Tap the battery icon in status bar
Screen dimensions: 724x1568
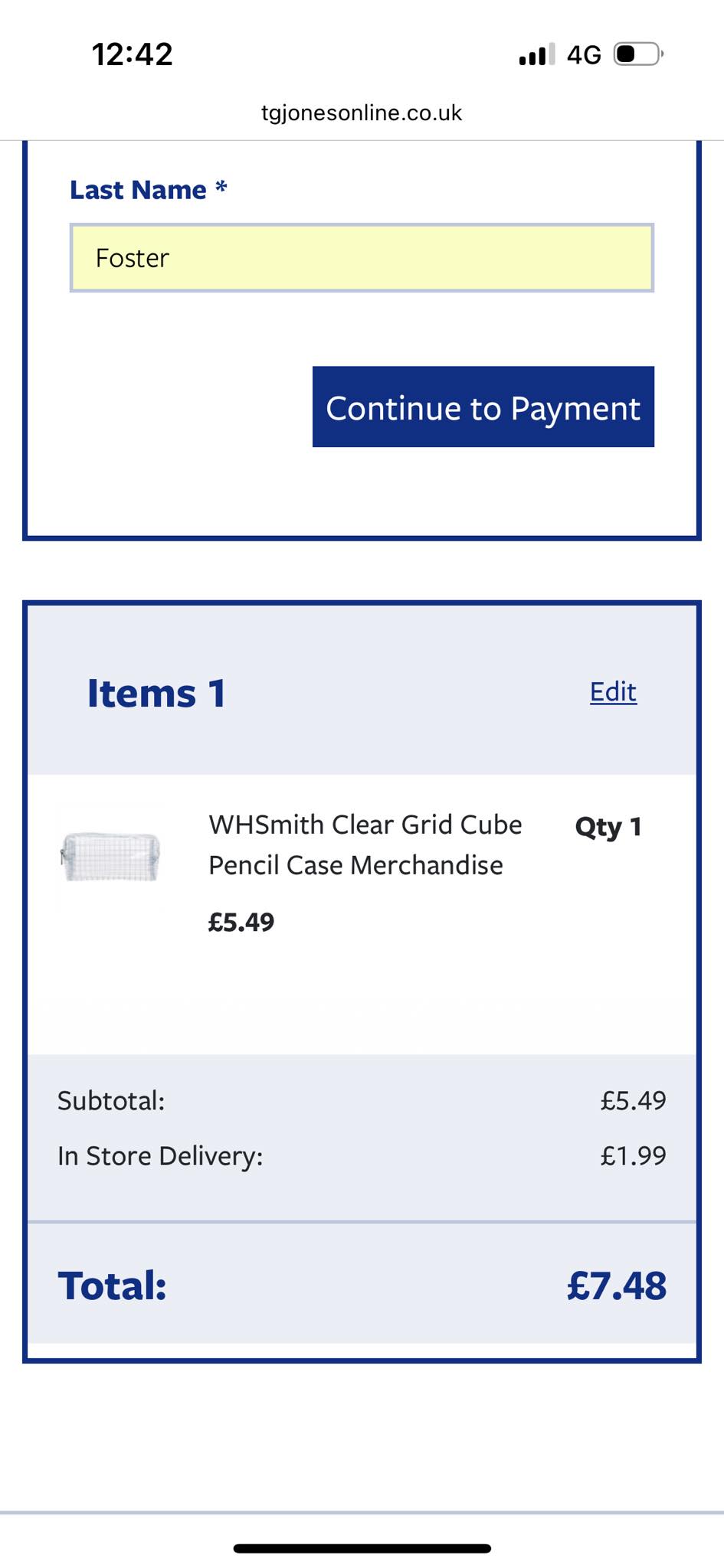coord(639,54)
